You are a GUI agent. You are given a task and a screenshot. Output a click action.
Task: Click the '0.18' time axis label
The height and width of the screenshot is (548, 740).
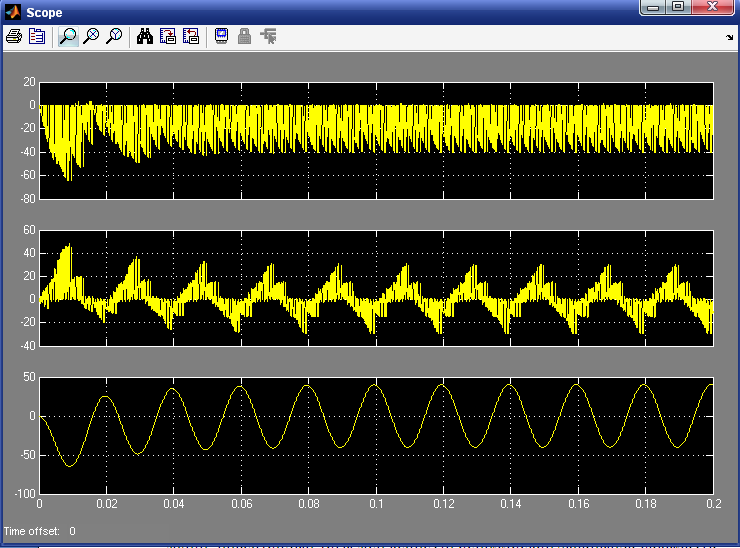click(x=646, y=504)
